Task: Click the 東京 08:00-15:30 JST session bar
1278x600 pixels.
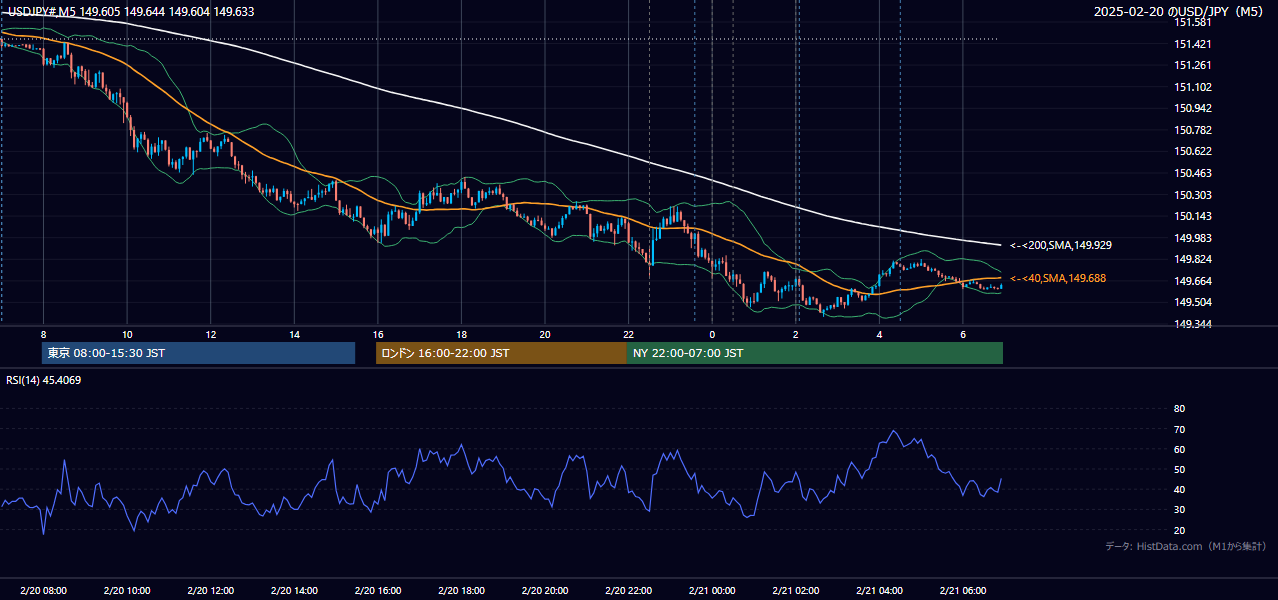Action: click(198, 353)
